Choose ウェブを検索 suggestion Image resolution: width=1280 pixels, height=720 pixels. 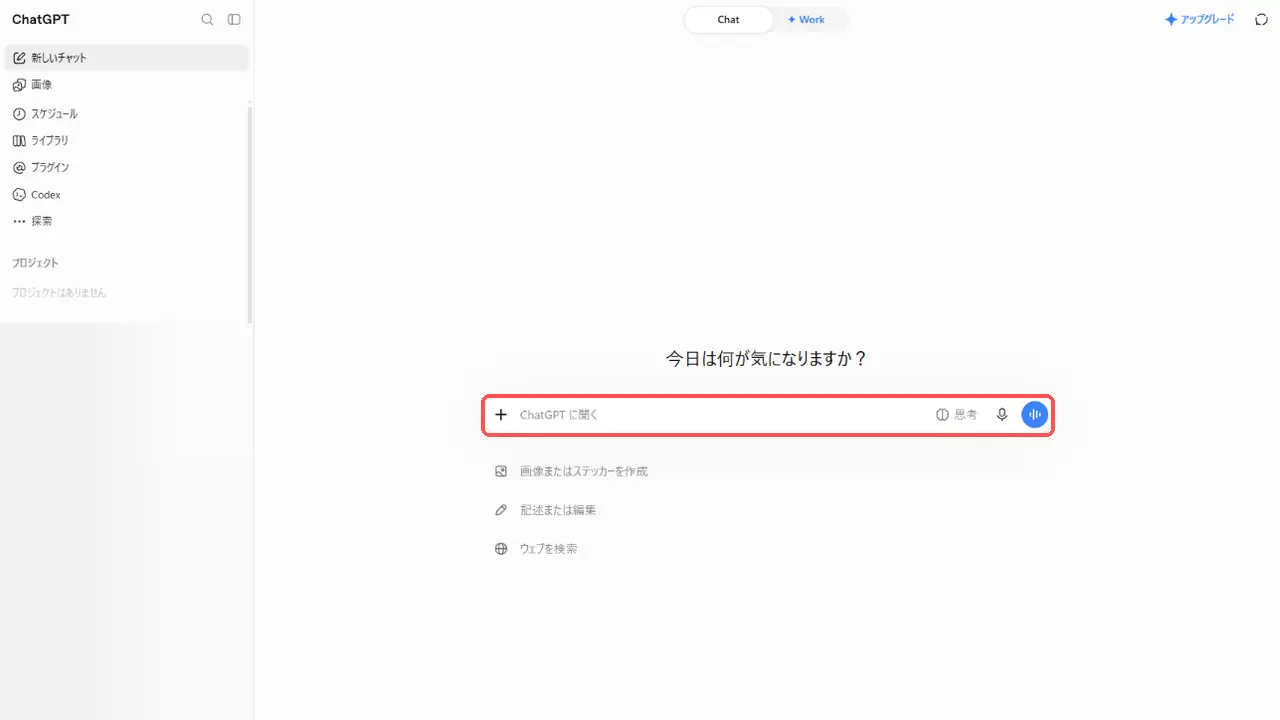(x=536, y=549)
